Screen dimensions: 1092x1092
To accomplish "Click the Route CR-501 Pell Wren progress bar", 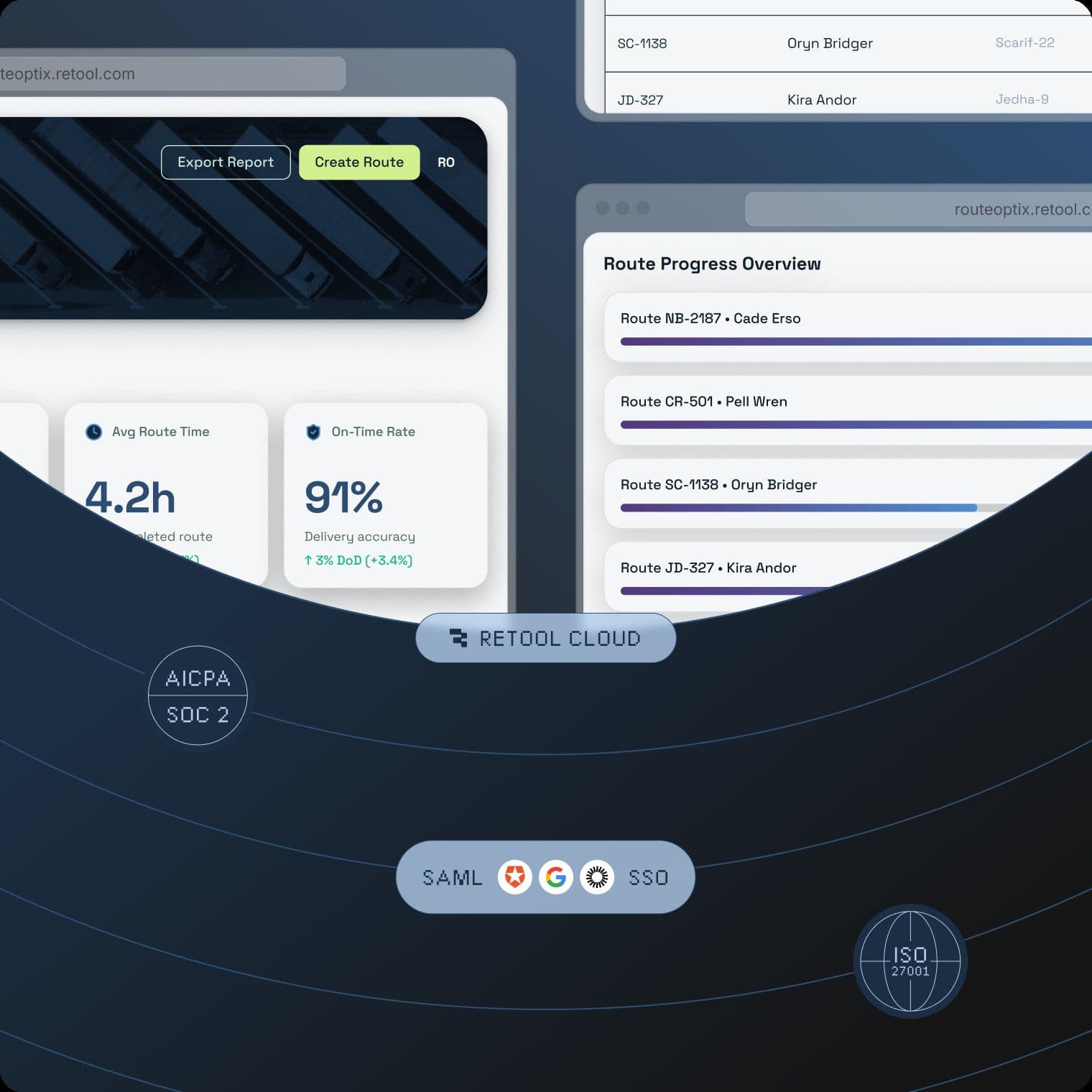I will pos(856,425).
